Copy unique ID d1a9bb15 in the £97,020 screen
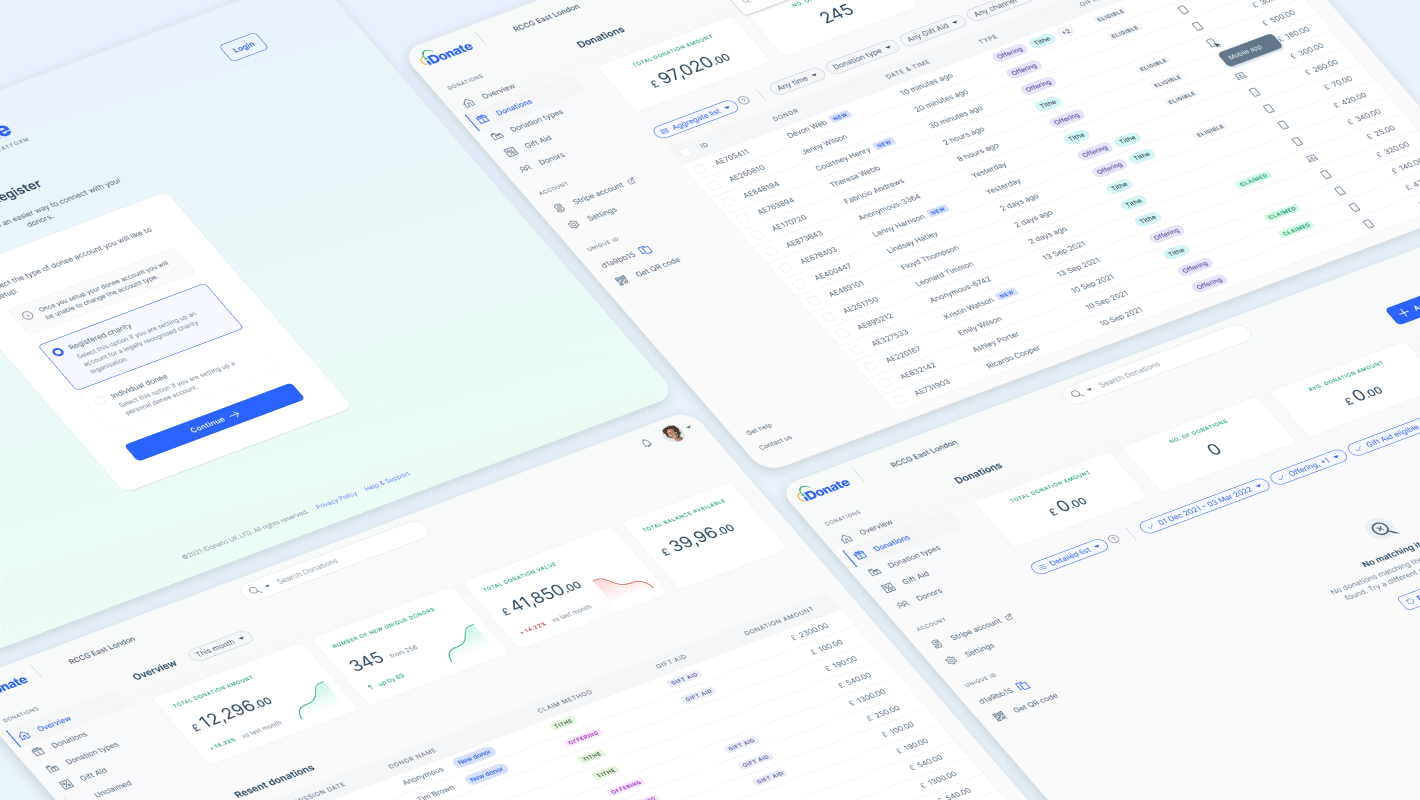 645,249
